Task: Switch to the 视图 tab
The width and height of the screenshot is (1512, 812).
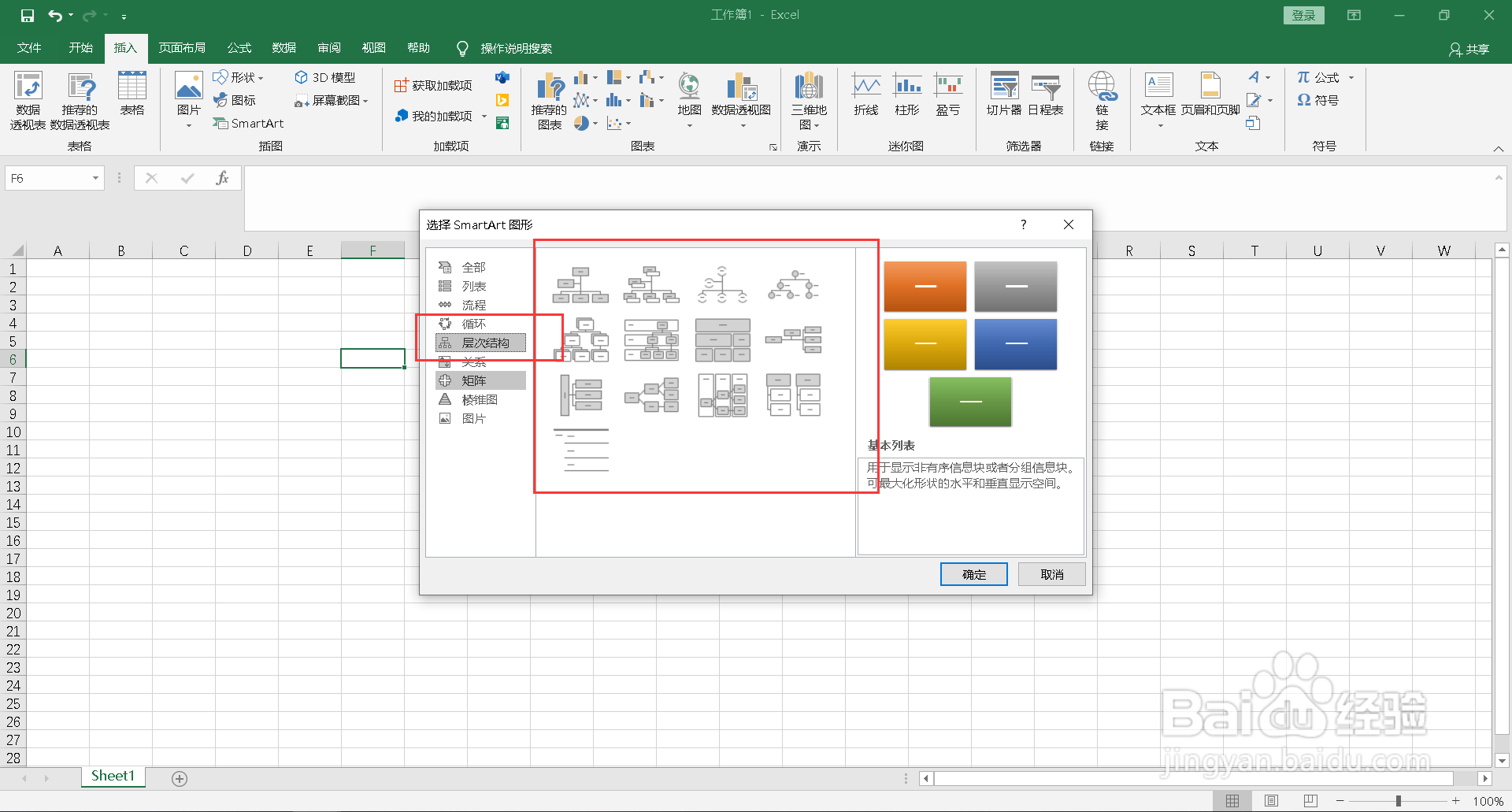Action: pos(373,48)
